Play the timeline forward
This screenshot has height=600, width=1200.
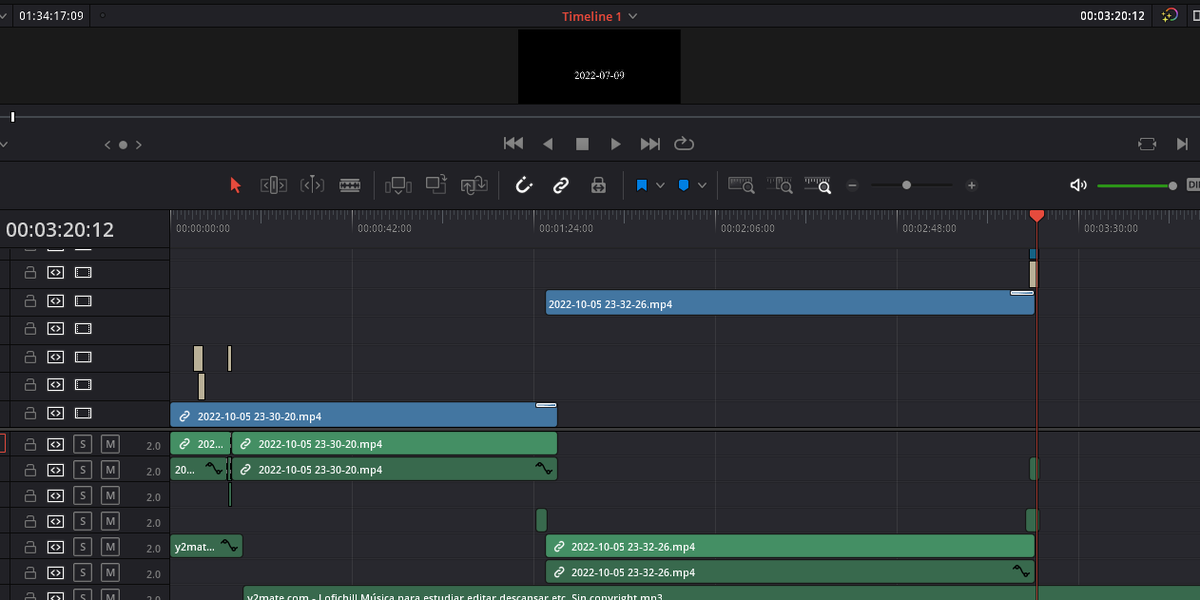click(616, 144)
